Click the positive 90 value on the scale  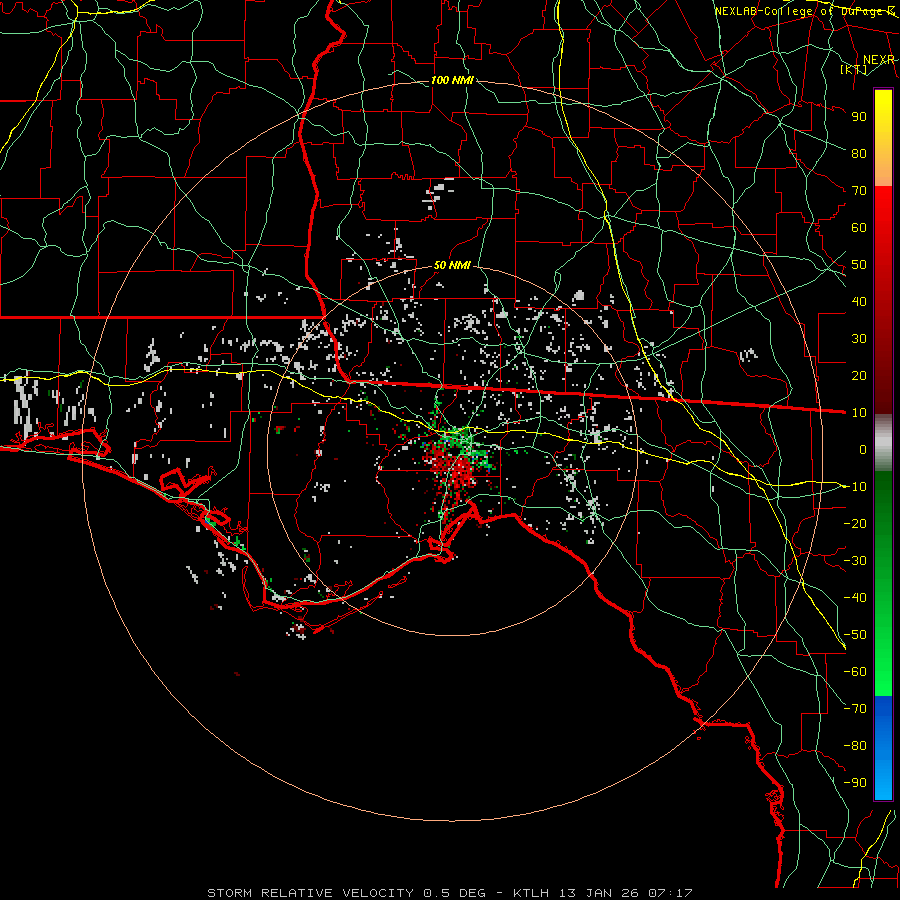pyautogui.click(x=859, y=117)
